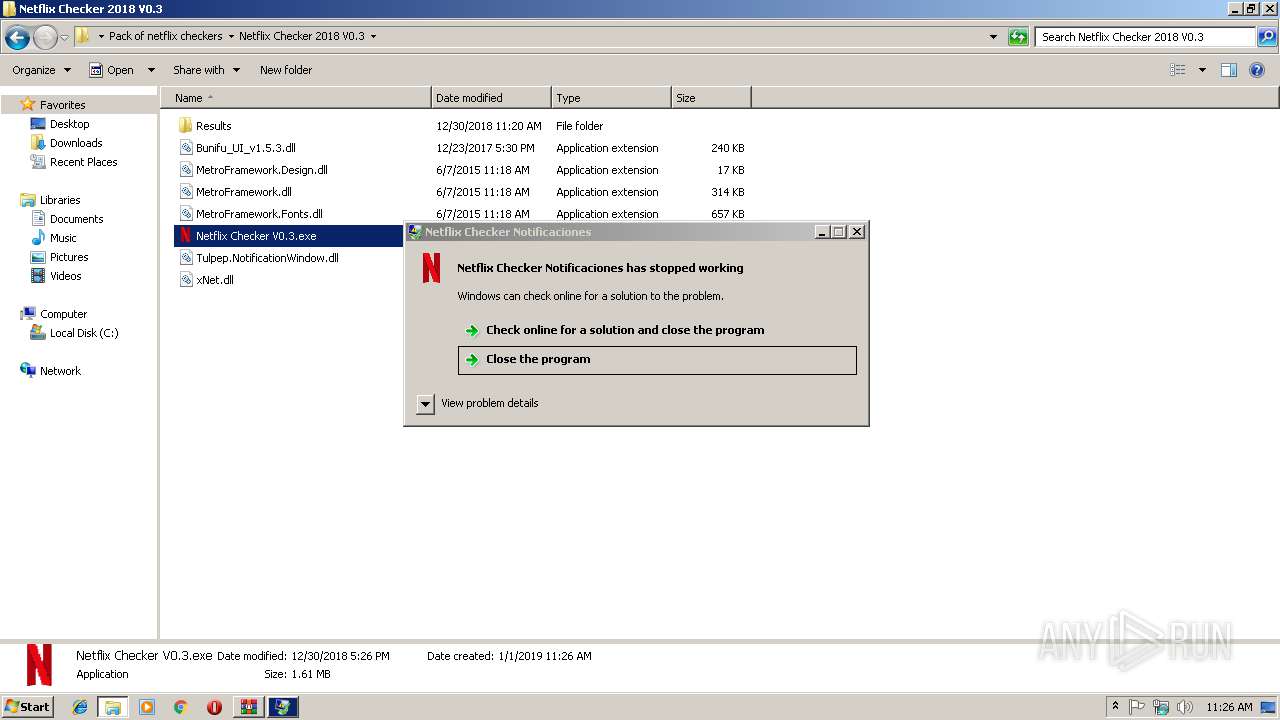Select the Results folder icon
This screenshot has width=1280, height=720.
pos(185,126)
